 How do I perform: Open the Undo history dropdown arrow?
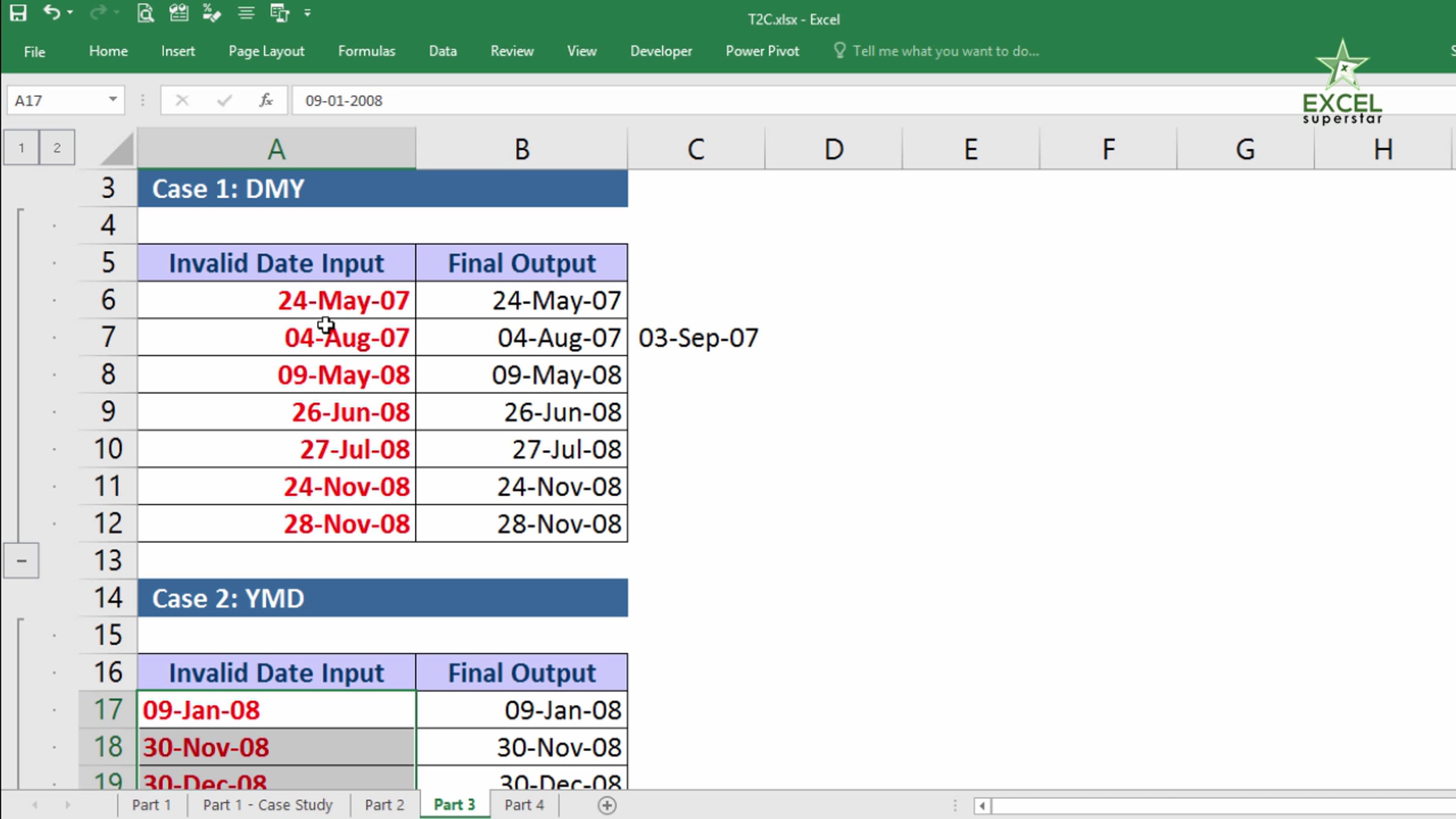70,13
